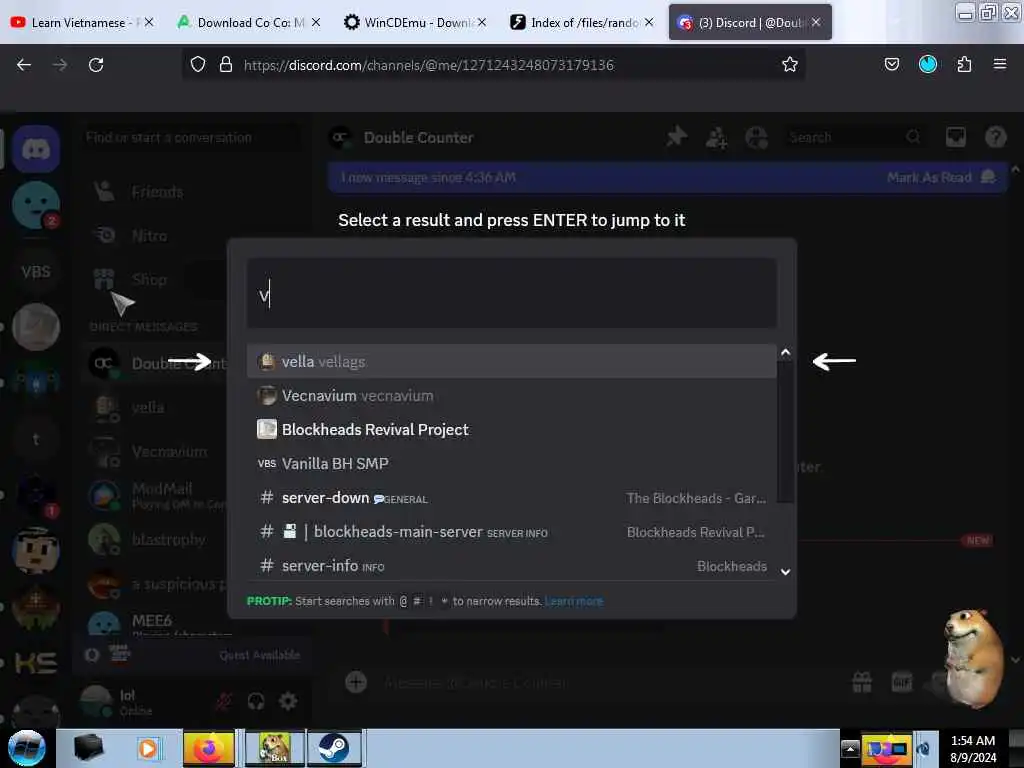
Task: Open Firefox extensions icon
Action: click(964, 64)
